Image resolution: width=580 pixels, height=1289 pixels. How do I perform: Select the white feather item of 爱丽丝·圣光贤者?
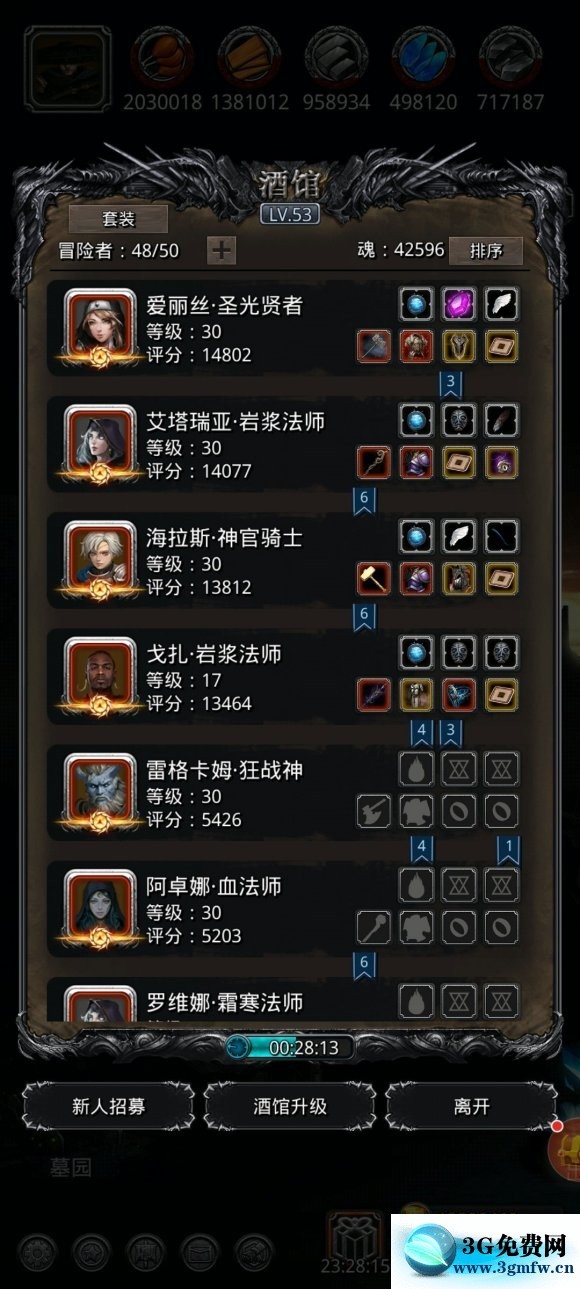click(x=501, y=305)
